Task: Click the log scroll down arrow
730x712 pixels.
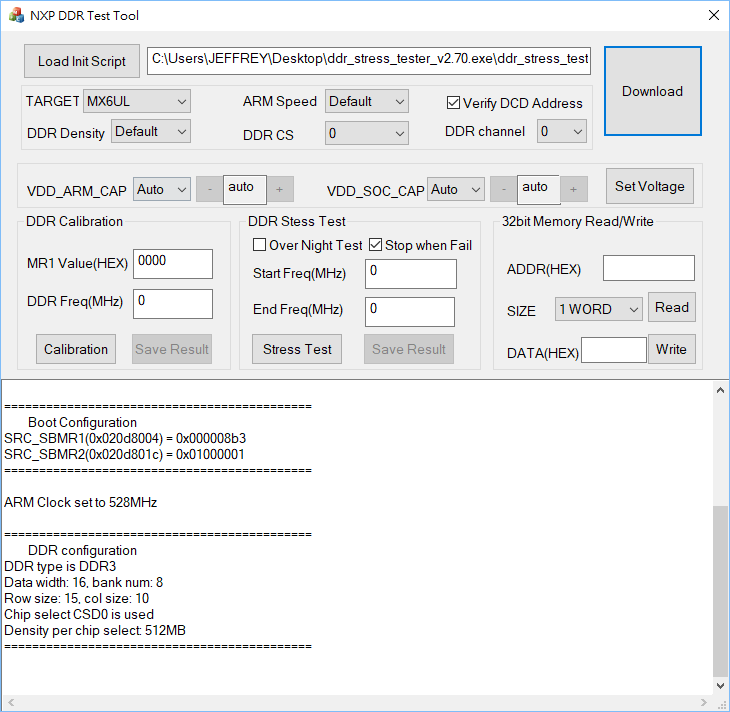Action: pyautogui.click(x=720, y=686)
